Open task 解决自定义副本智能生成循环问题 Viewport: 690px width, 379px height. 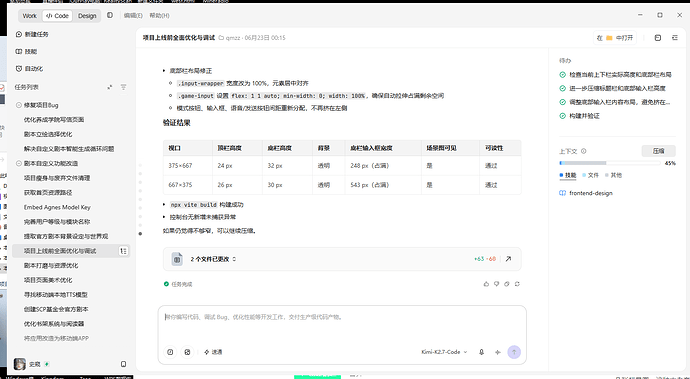[x=69, y=149]
